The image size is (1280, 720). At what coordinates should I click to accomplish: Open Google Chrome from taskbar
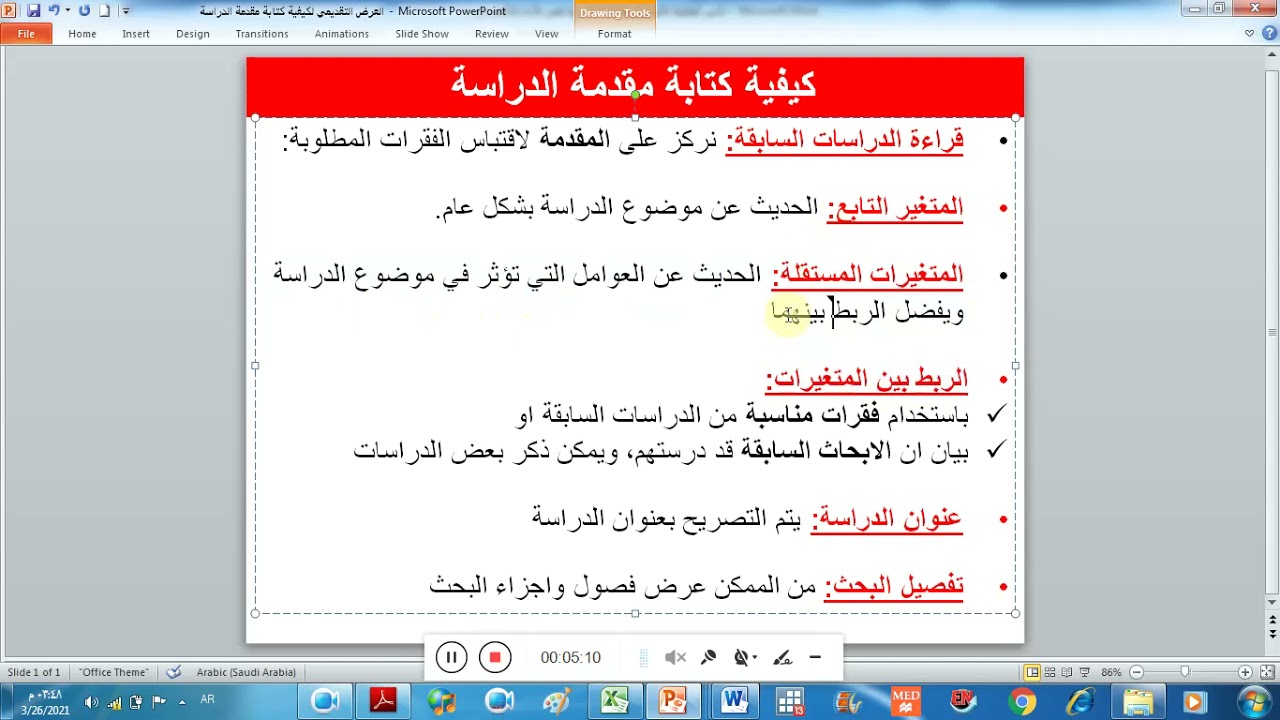[x=1022, y=702]
